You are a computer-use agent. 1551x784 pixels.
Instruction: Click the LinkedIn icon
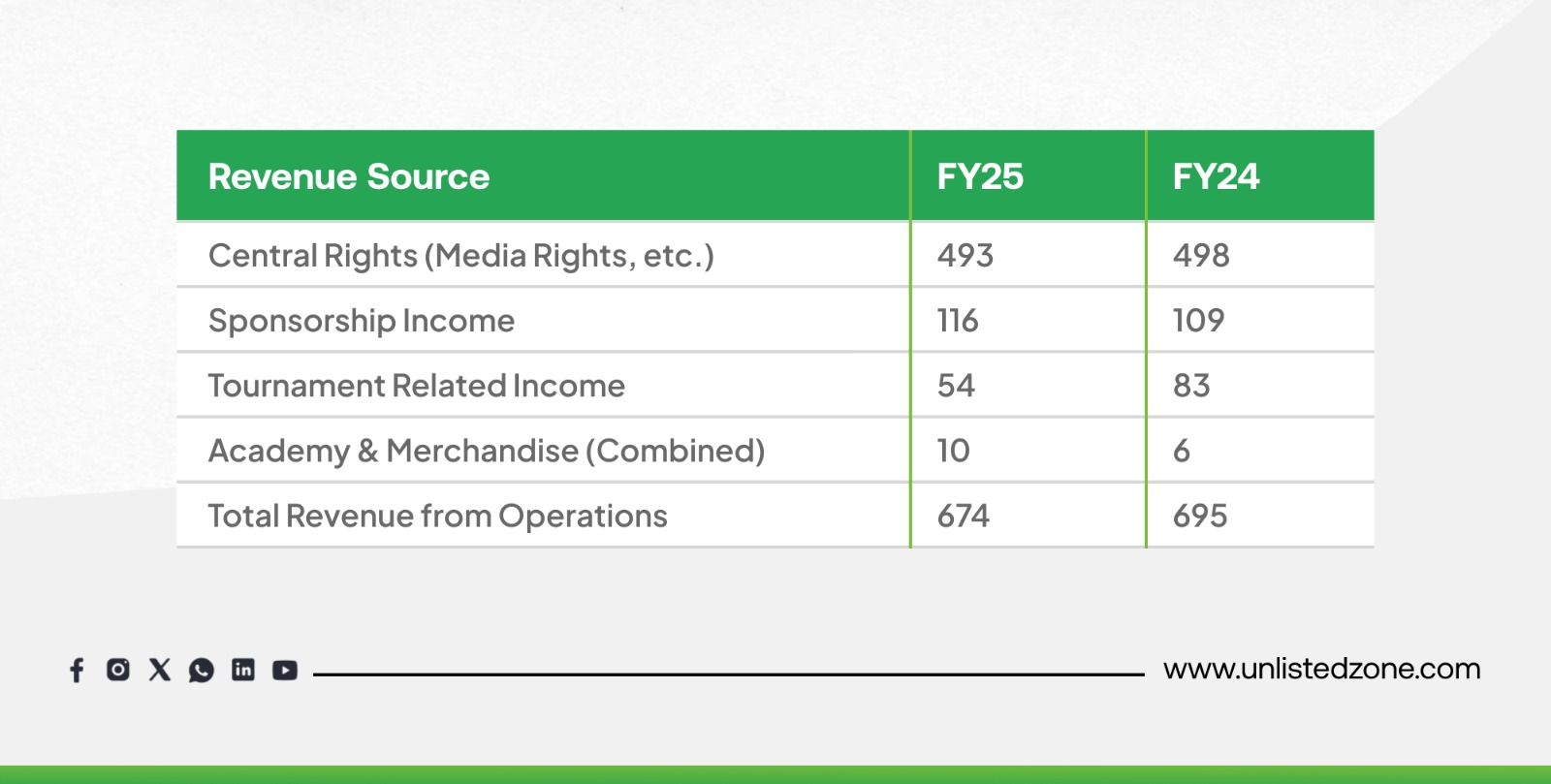(243, 670)
